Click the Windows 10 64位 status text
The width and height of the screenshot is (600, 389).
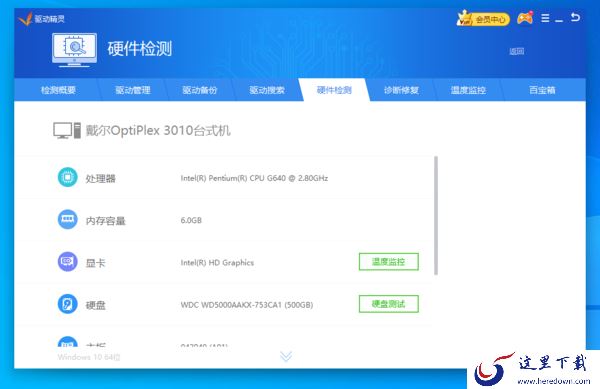point(89,357)
